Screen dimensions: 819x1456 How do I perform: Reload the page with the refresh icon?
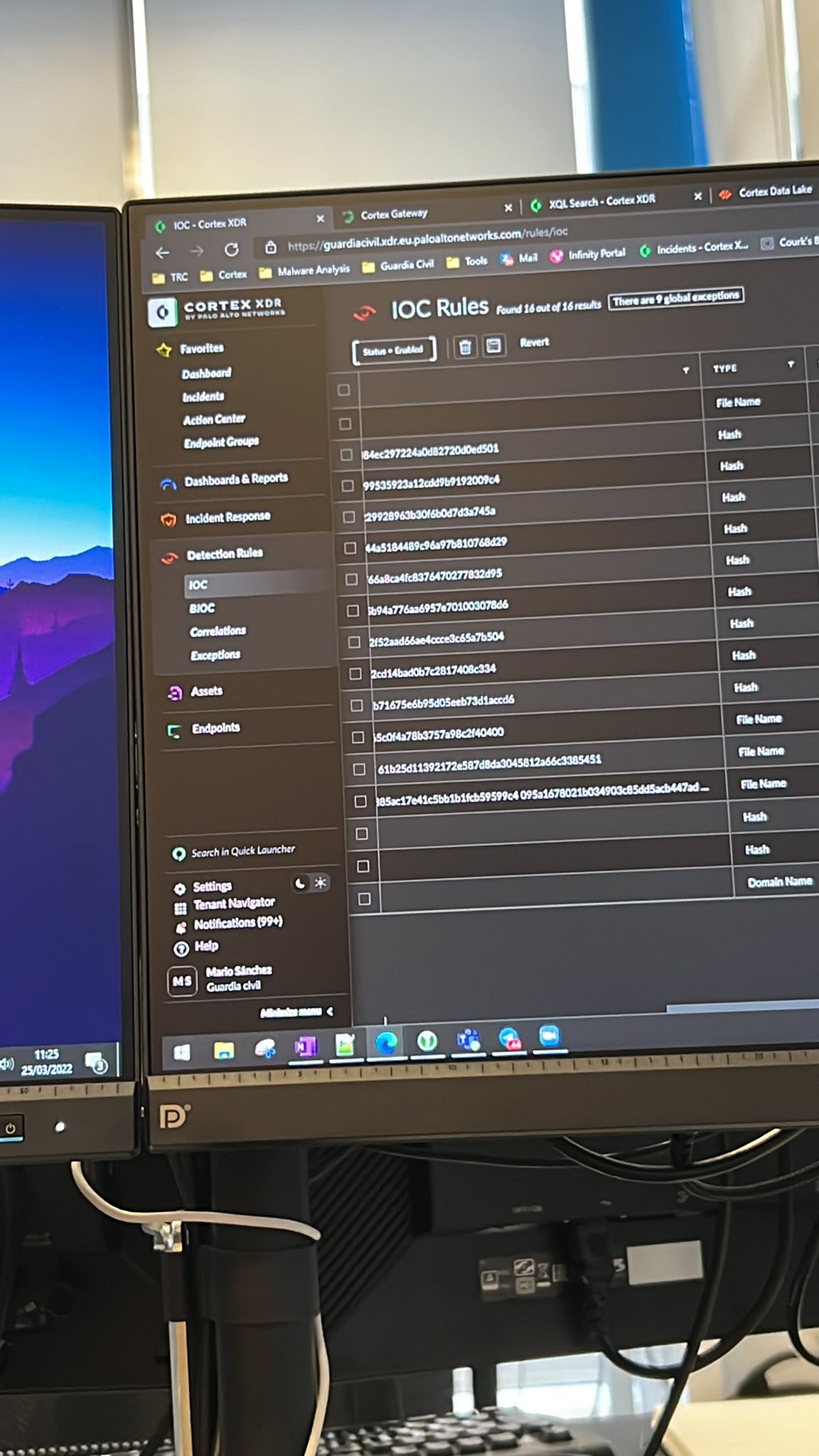pyautogui.click(x=232, y=250)
